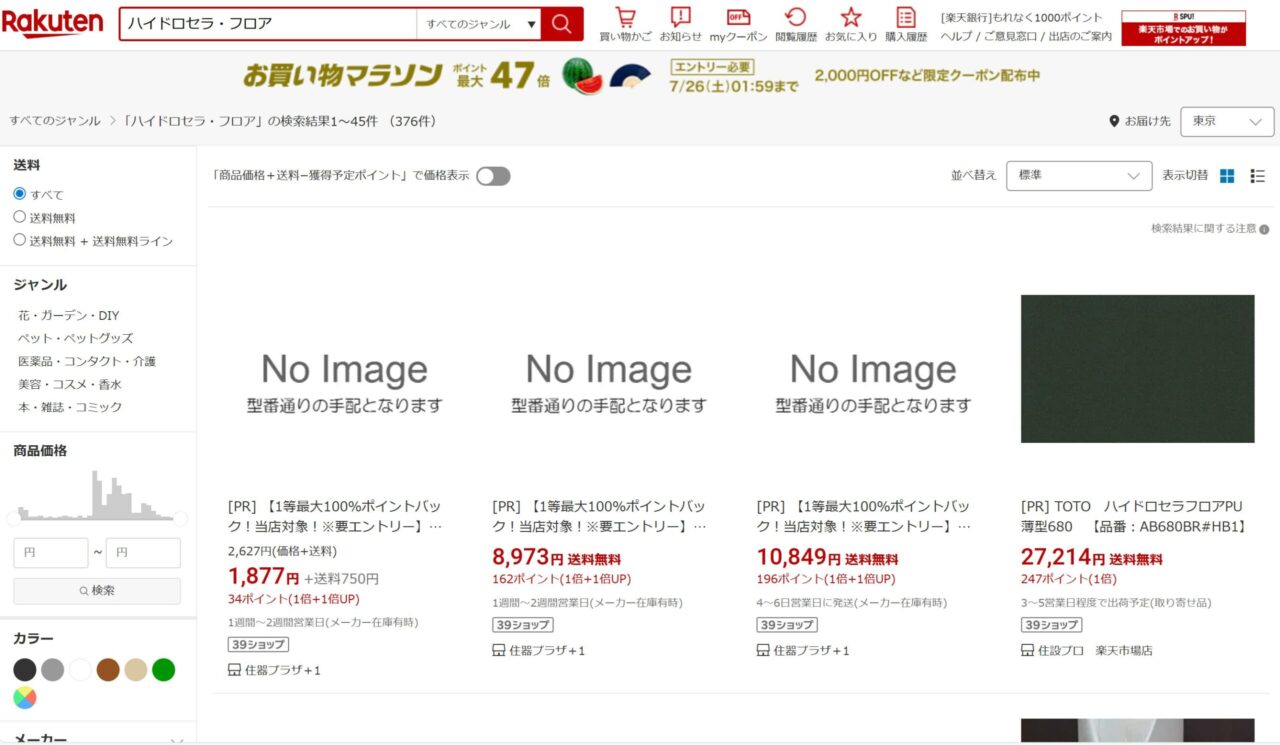1280x745 pixels.
Task: Filter by genre 花・ガーデン・DIY
Action: coord(68,315)
